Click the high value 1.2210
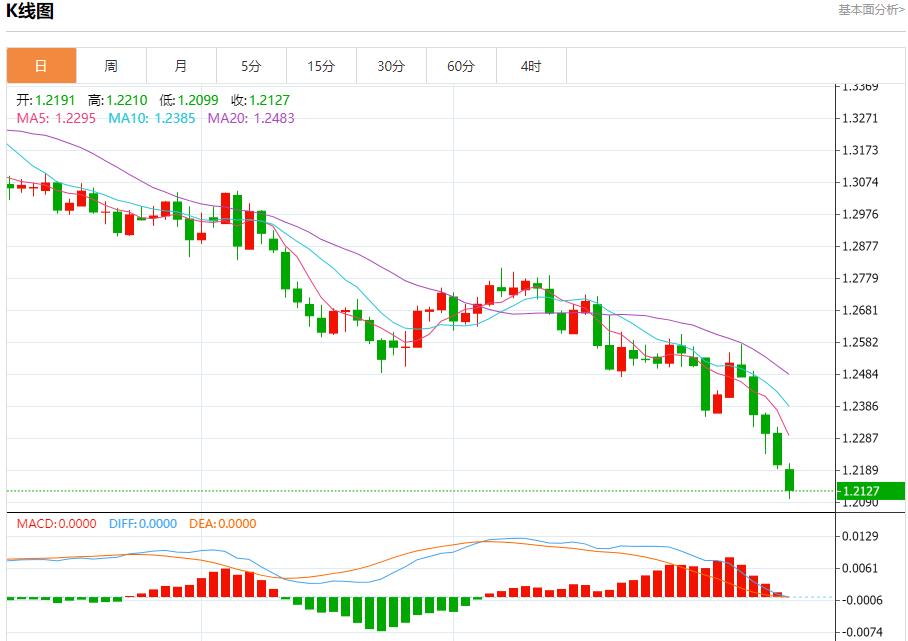The image size is (908, 641). pos(127,100)
